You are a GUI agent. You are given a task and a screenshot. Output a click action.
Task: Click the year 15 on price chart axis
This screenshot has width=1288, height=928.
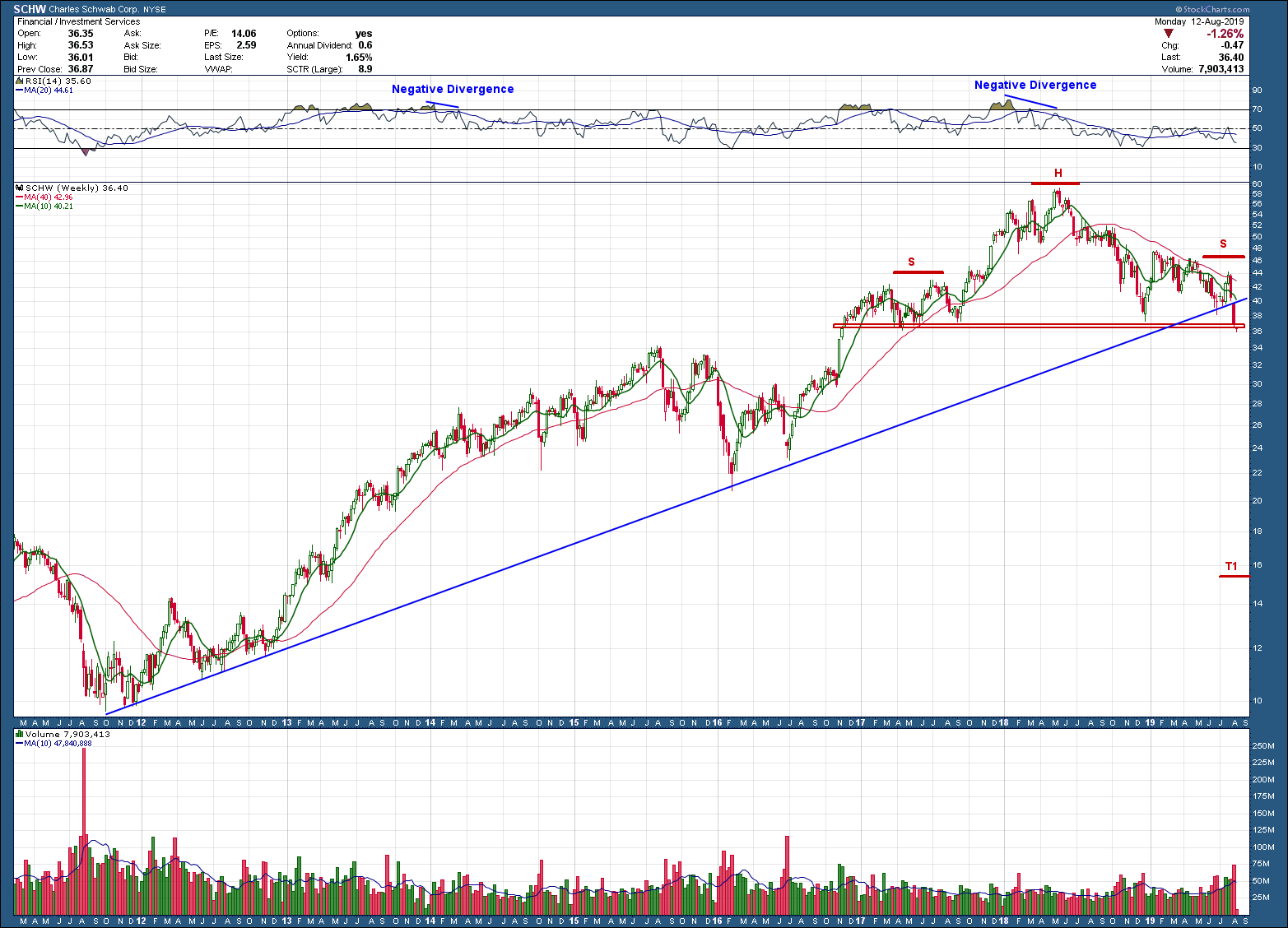coord(574,722)
